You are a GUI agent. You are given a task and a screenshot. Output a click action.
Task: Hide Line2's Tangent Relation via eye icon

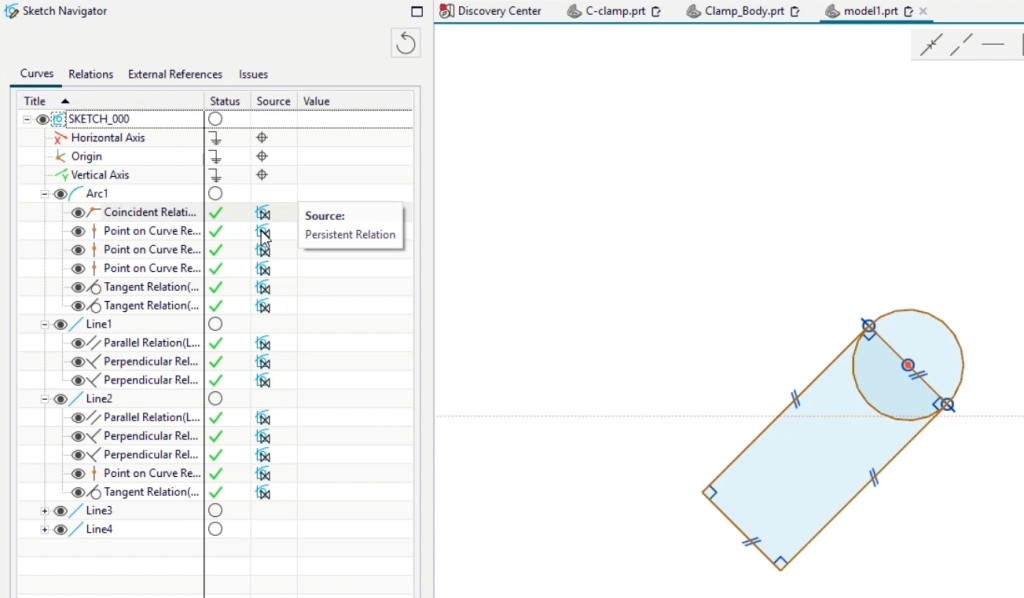(x=78, y=492)
